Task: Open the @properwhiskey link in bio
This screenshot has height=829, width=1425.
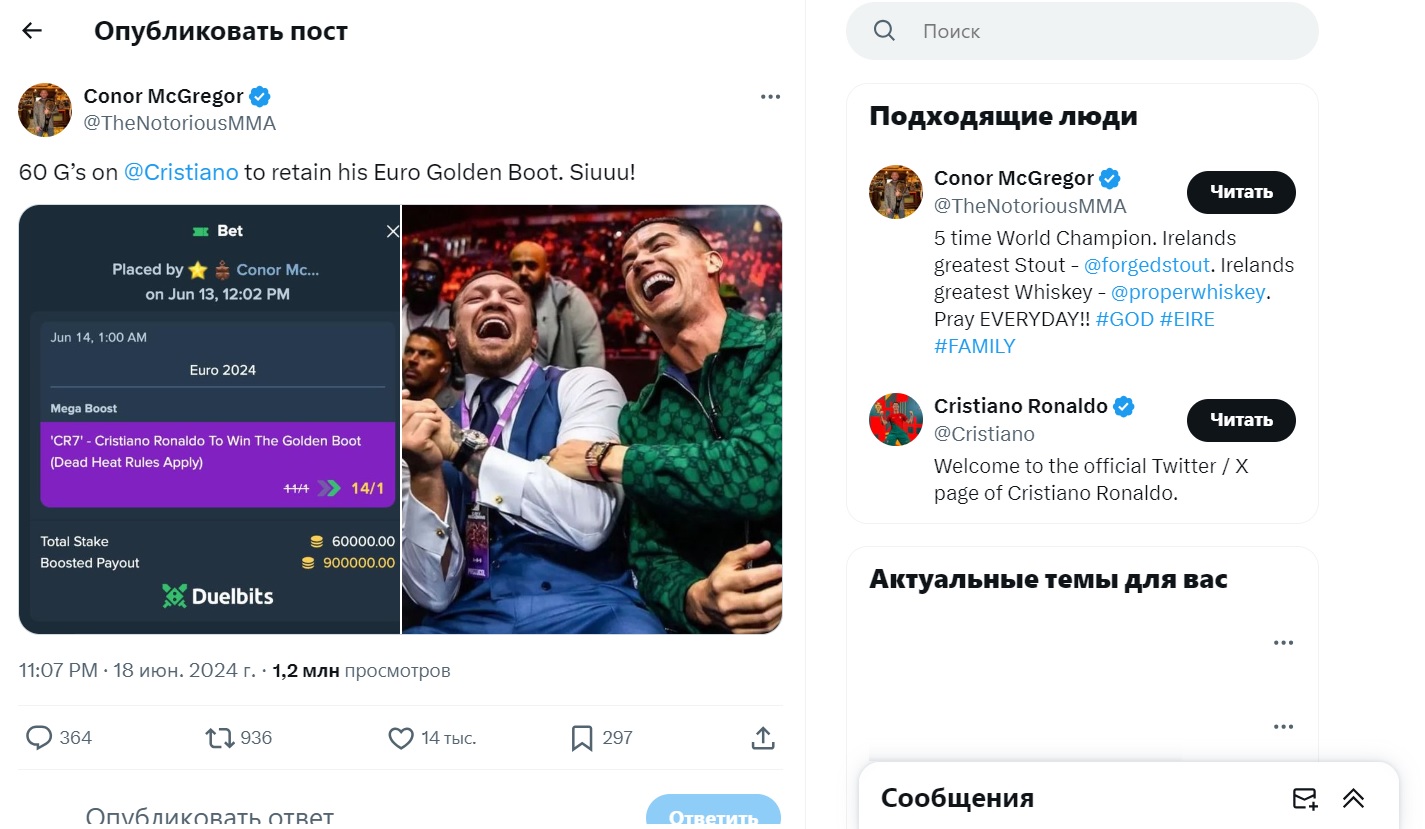Action: 1190,292
